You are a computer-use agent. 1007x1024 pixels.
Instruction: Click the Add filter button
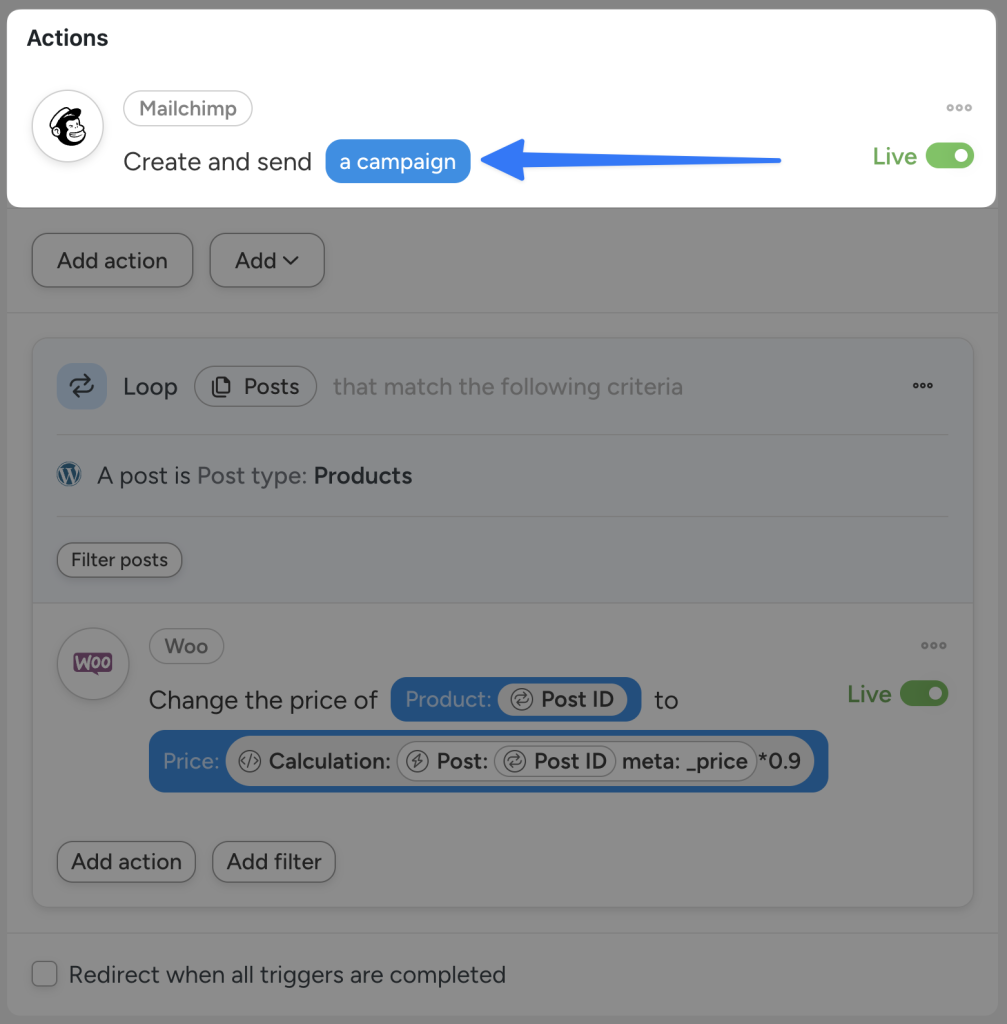[273, 862]
